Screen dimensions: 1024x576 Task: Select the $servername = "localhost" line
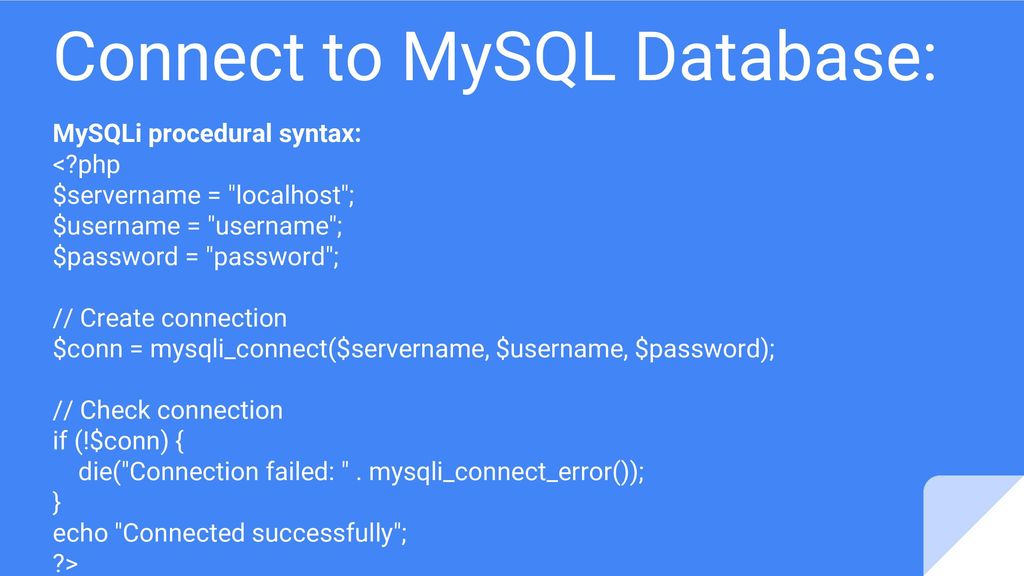pos(204,195)
